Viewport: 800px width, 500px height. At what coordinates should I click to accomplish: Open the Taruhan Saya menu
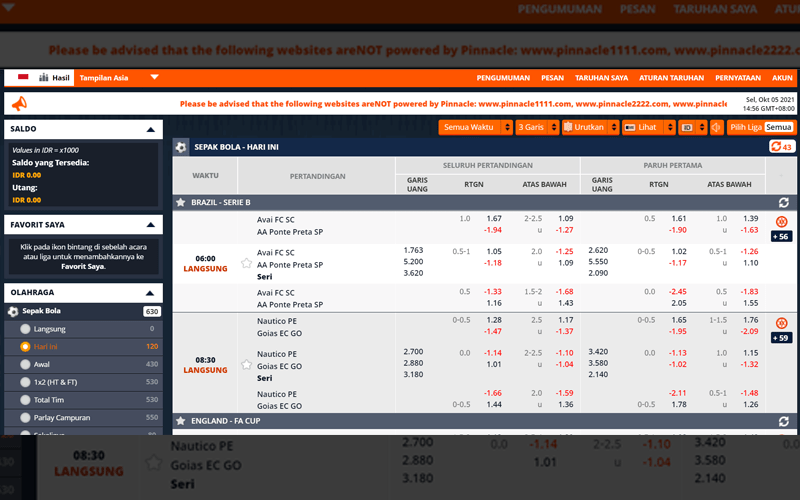[602, 77]
